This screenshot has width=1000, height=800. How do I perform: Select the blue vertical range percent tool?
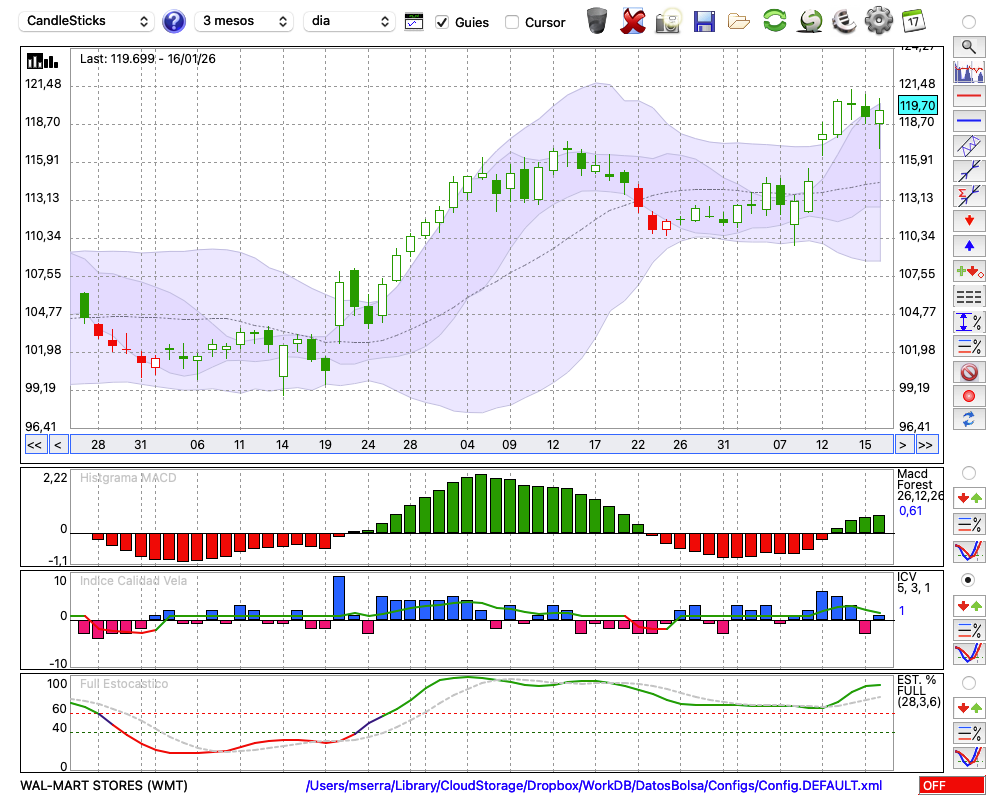pyautogui.click(x=969, y=322)
